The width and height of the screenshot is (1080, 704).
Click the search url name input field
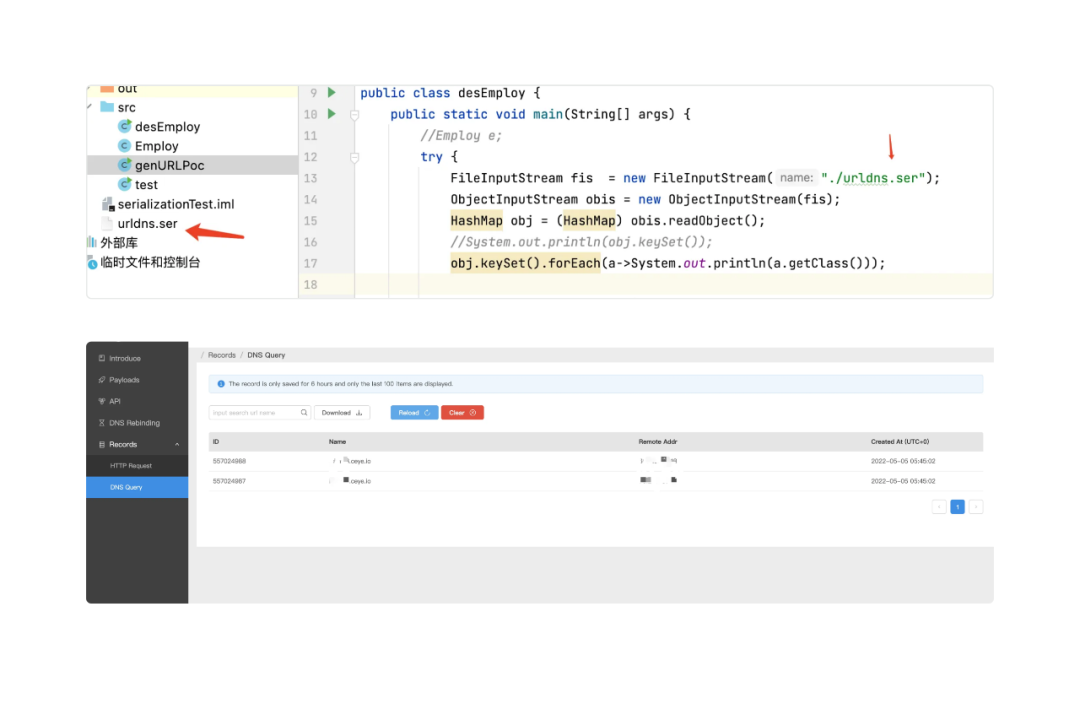(x=254, y=412)
